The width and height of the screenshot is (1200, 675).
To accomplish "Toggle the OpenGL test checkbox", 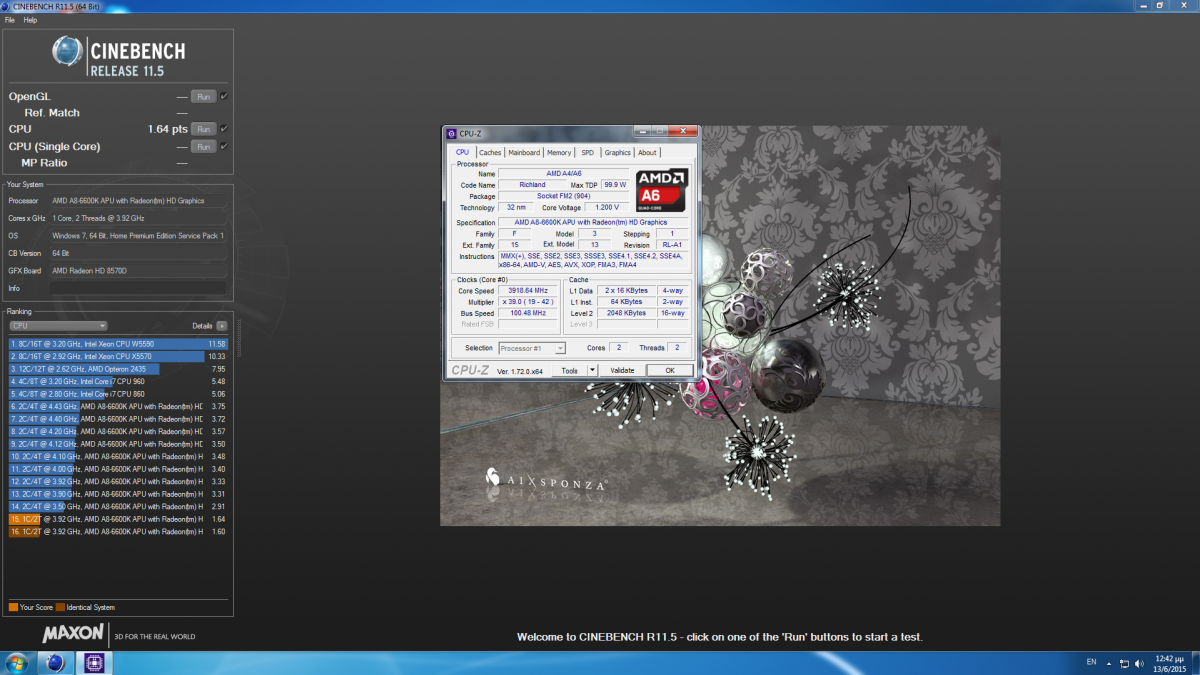I will 224,96.
